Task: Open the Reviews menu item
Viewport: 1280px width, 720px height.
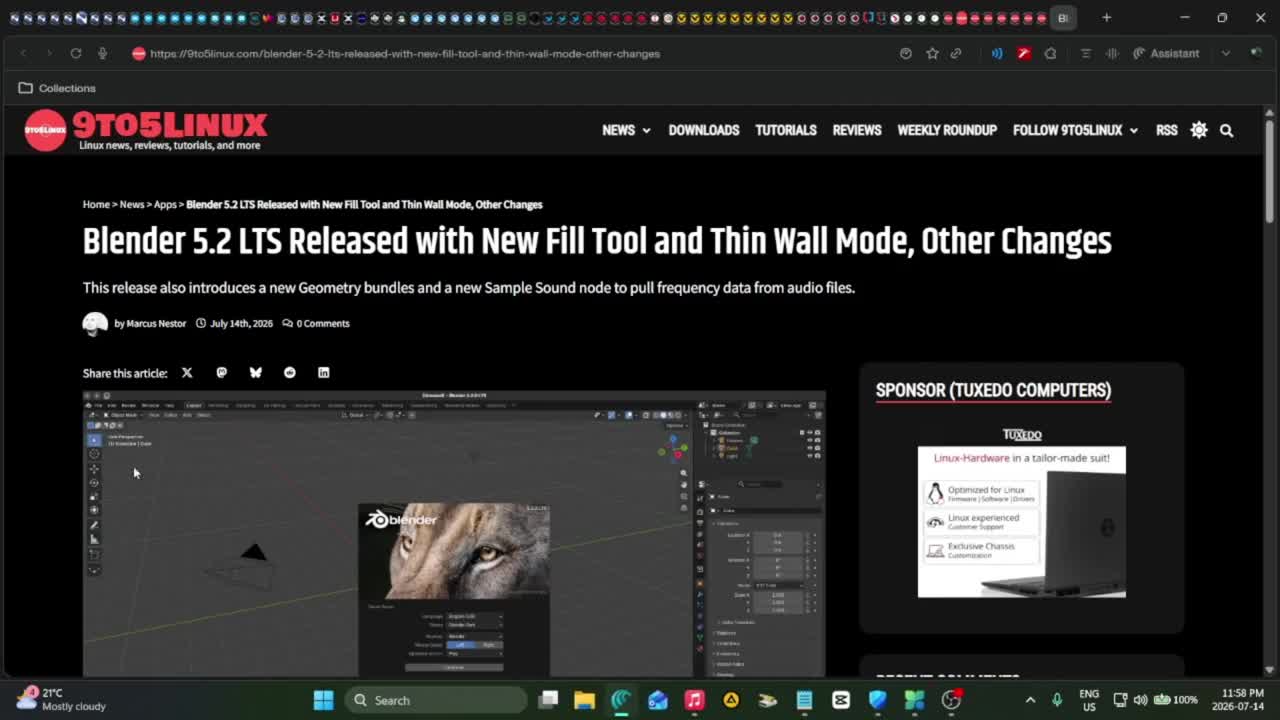Action: pos(857,130)
